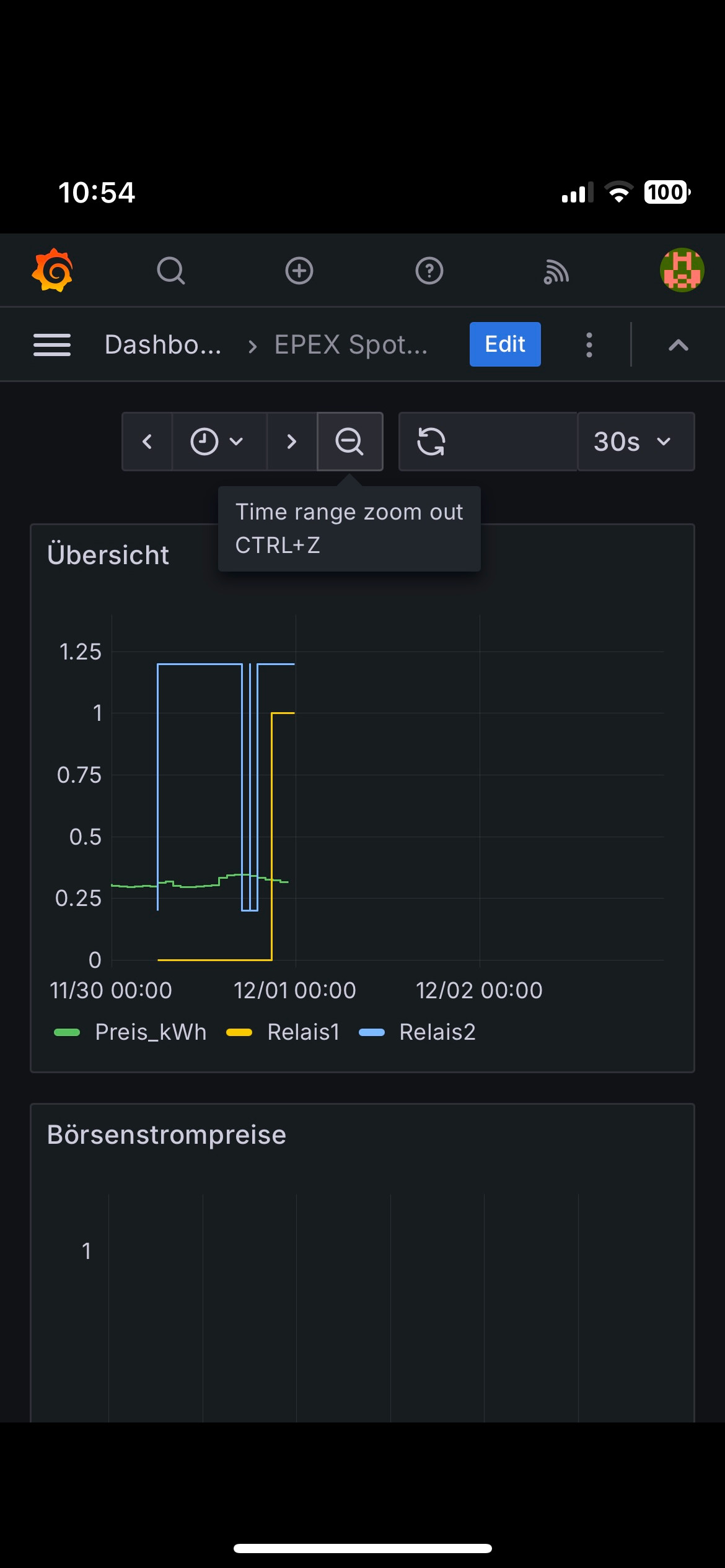725x1568 pixels.
Task: Collapse the top bar with chevron
Action: [679, 345]
